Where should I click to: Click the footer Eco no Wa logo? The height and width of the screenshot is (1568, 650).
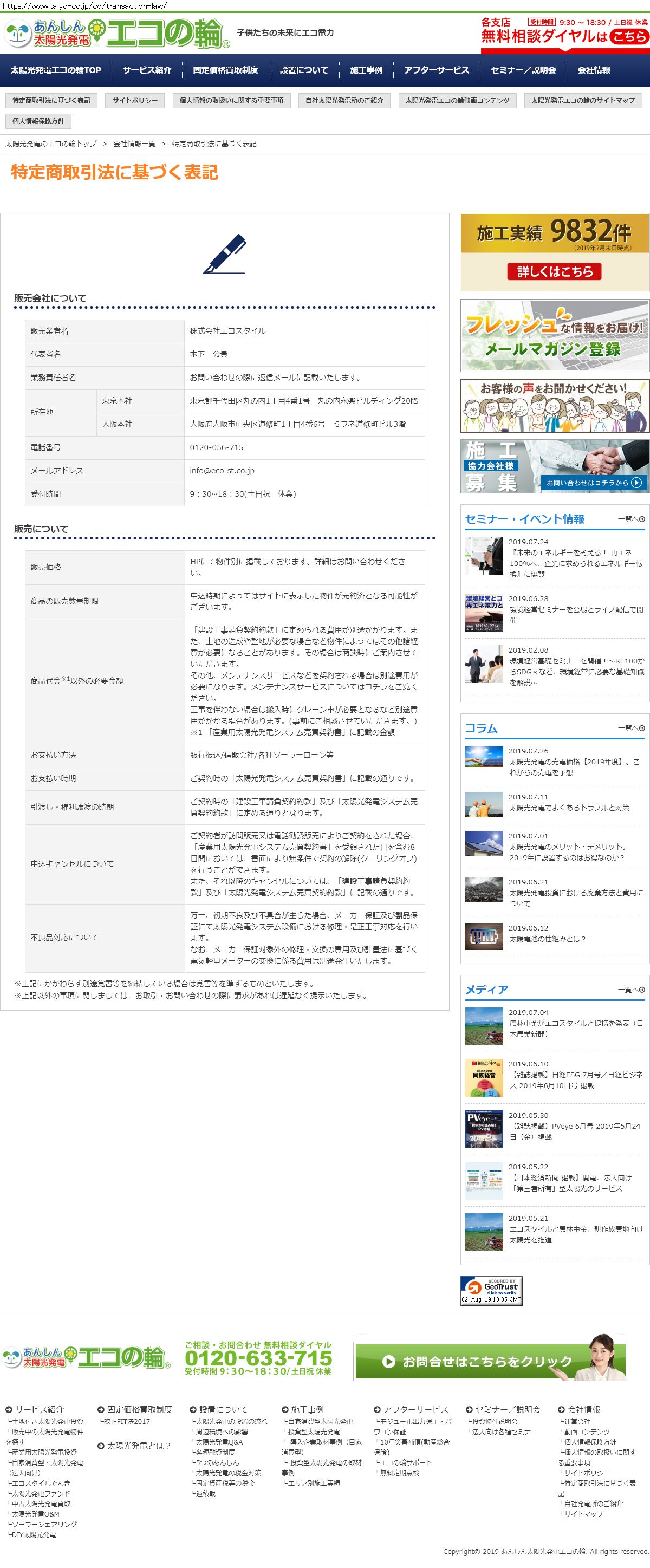(x=87, y=1358)
